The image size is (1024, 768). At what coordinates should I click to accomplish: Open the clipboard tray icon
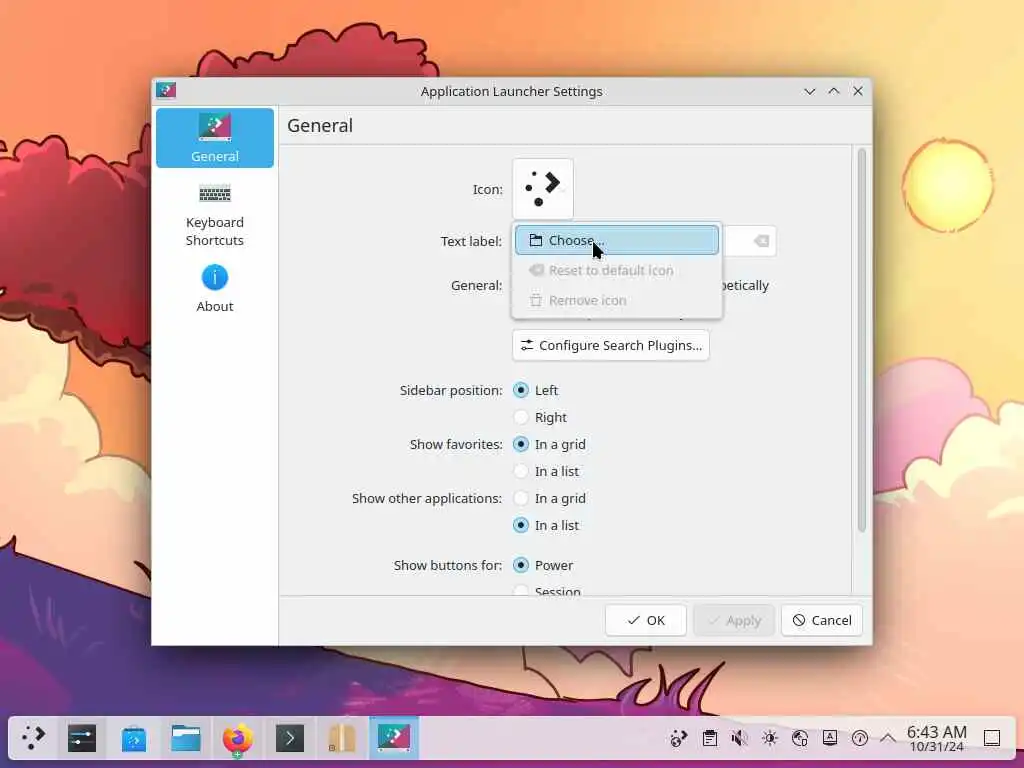[709, 738]
